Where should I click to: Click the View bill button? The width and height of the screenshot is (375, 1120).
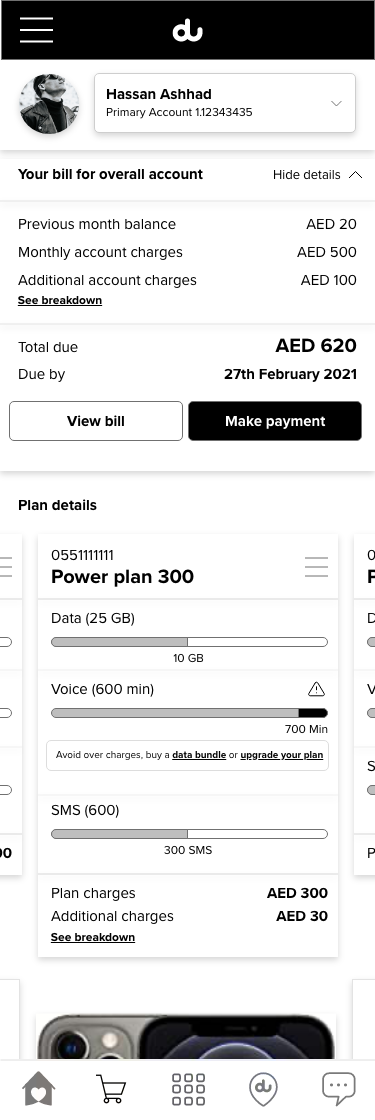(x=96, y=421)
